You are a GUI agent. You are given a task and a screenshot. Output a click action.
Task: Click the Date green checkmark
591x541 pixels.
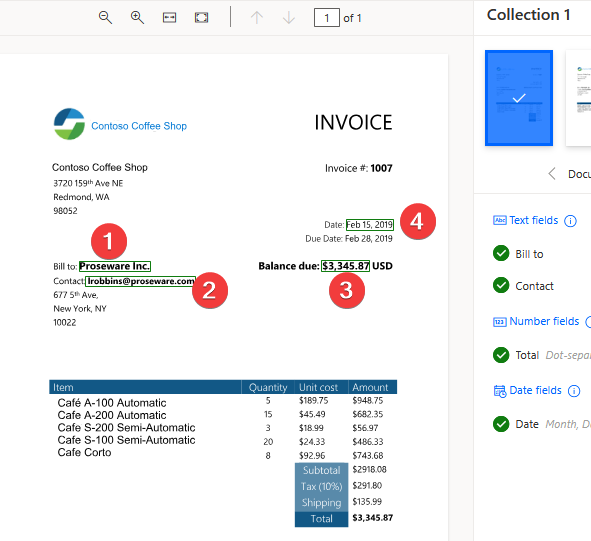click(x=501, y=424)
